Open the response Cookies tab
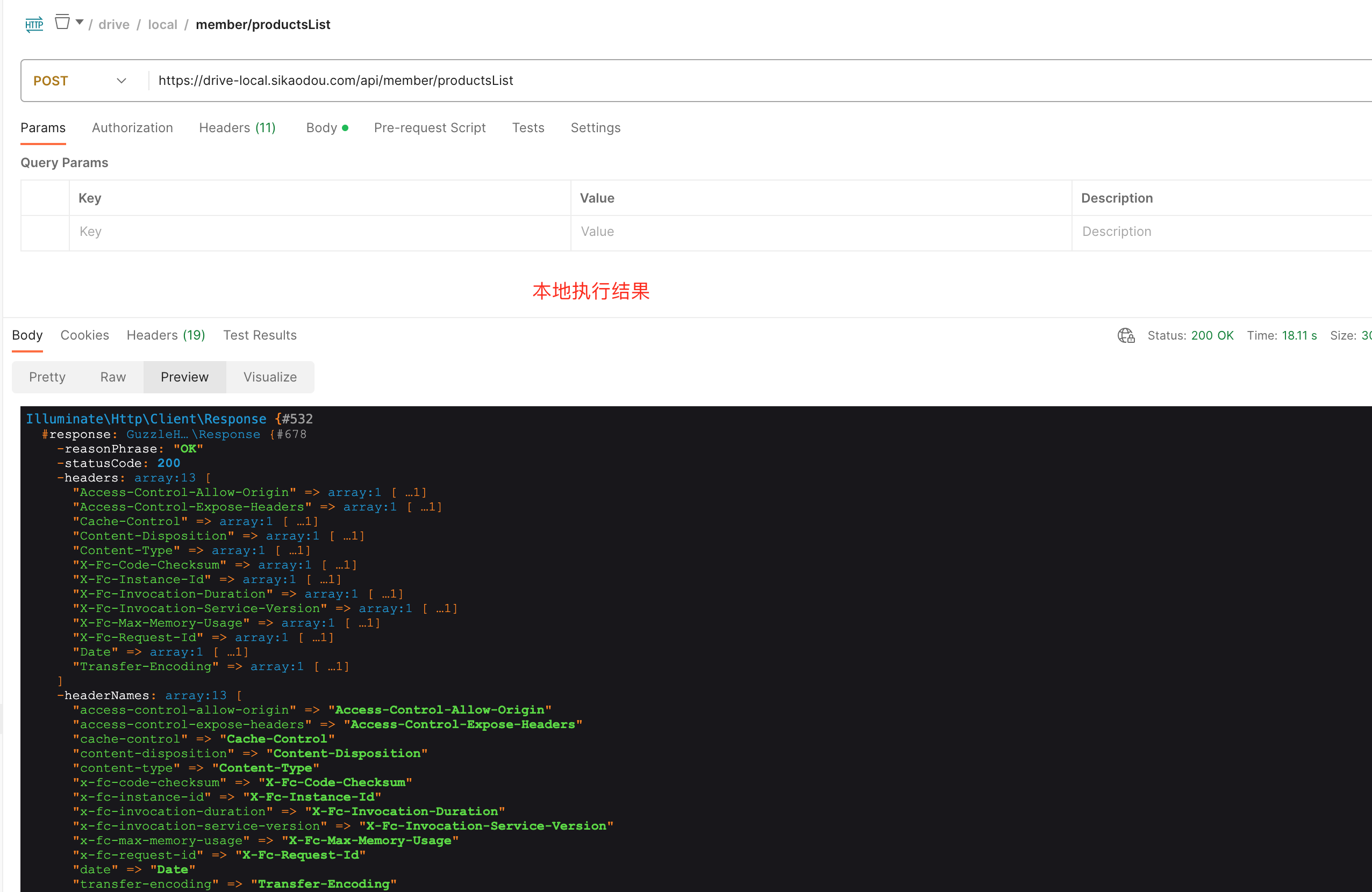 pos(85,335)
